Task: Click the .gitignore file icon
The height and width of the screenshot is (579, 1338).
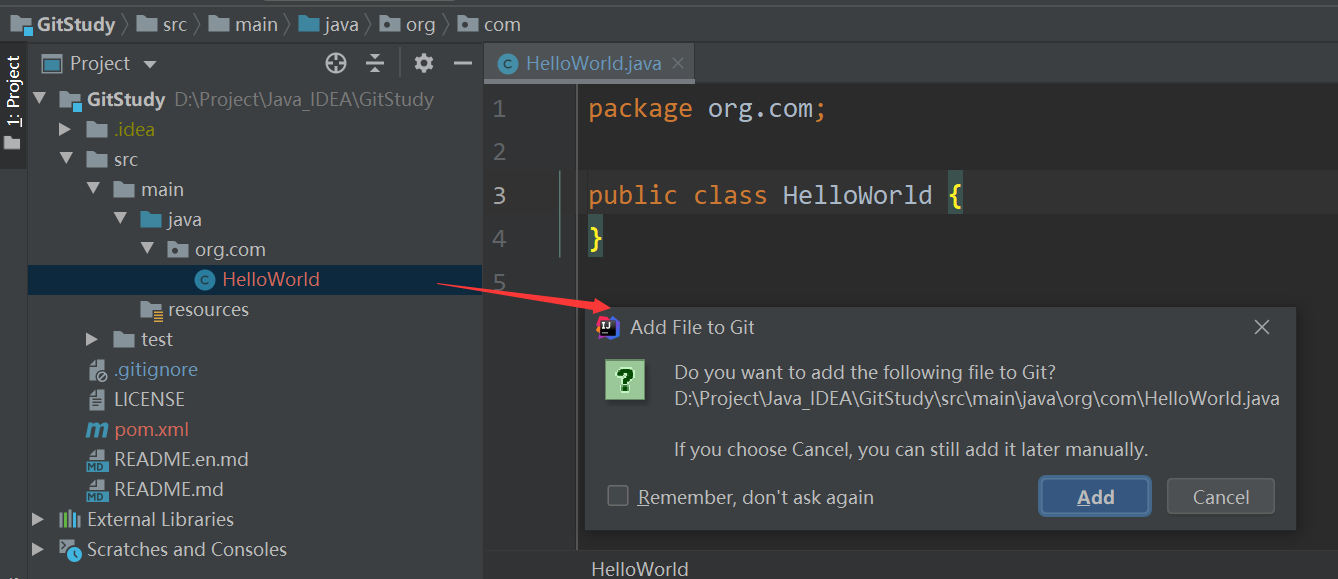Action: pyautogui.click(x=97, y=370)
